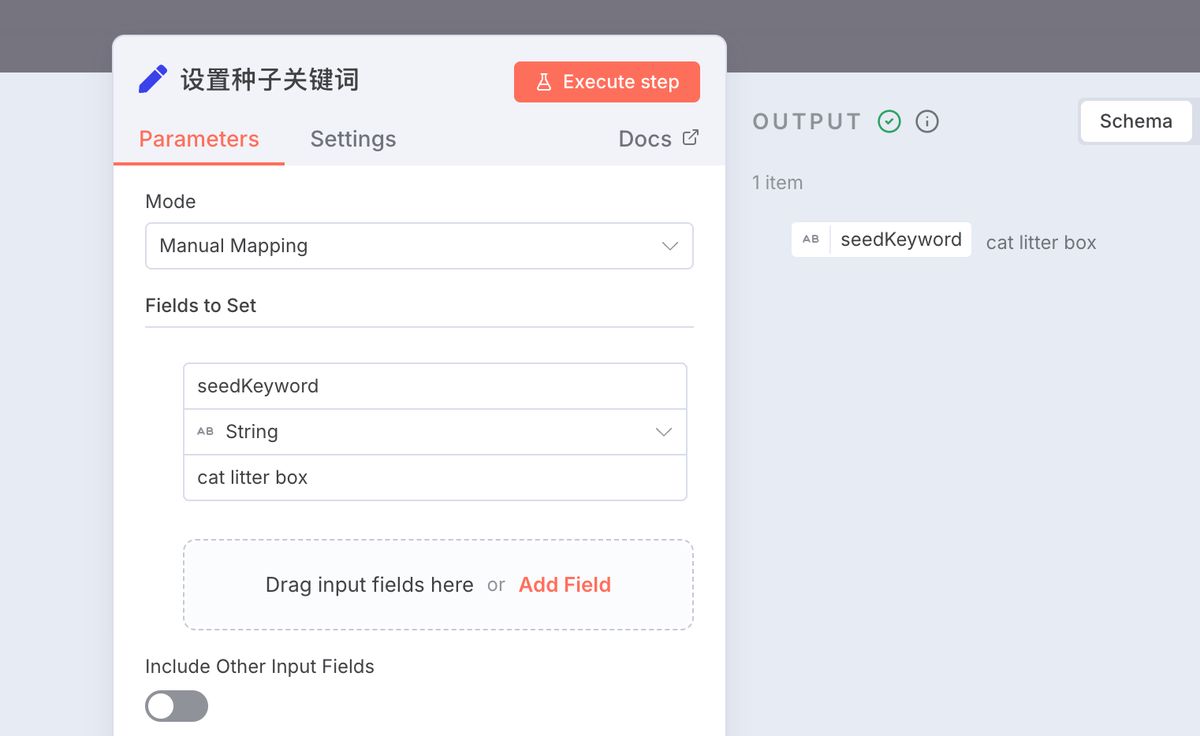
Task: Click the cat litter box output value
Action: pyautogui.click(x=1041, y=243)
